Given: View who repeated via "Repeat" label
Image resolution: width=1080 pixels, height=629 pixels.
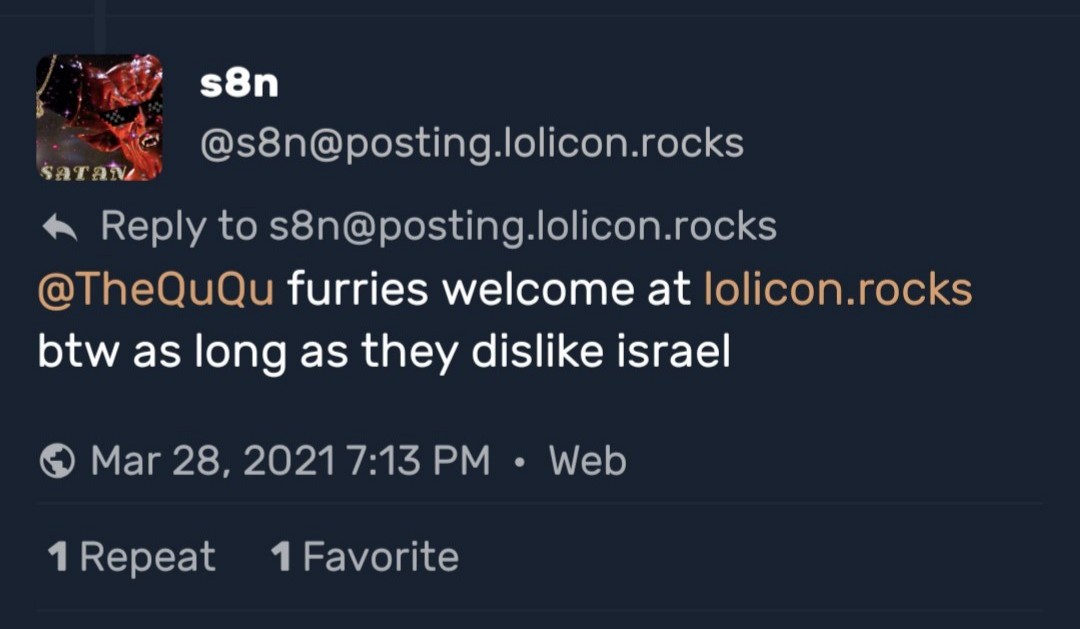Looking at the screenshot, I should pyautogui.click(x=147, y=557).
